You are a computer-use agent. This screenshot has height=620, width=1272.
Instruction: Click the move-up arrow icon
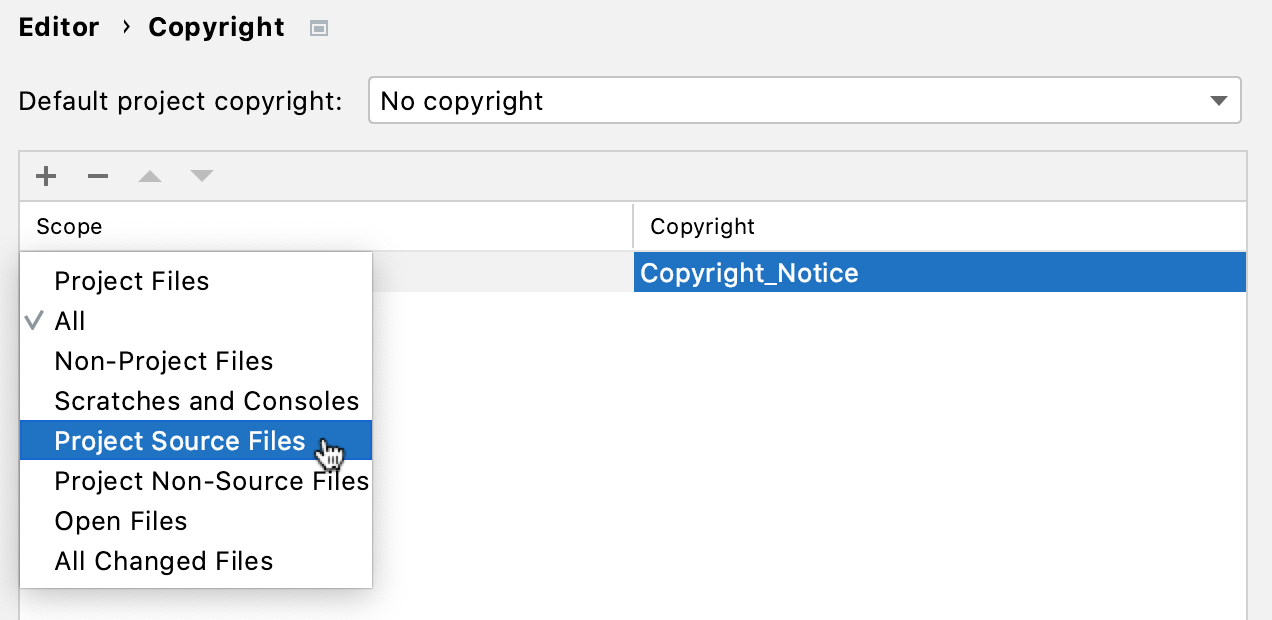pyautogui.click(x=150, y=175)
